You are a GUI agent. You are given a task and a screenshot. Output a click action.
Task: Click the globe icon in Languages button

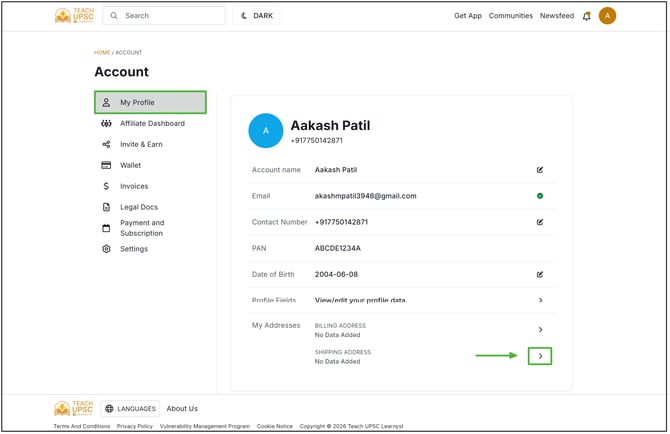[109, 410]
